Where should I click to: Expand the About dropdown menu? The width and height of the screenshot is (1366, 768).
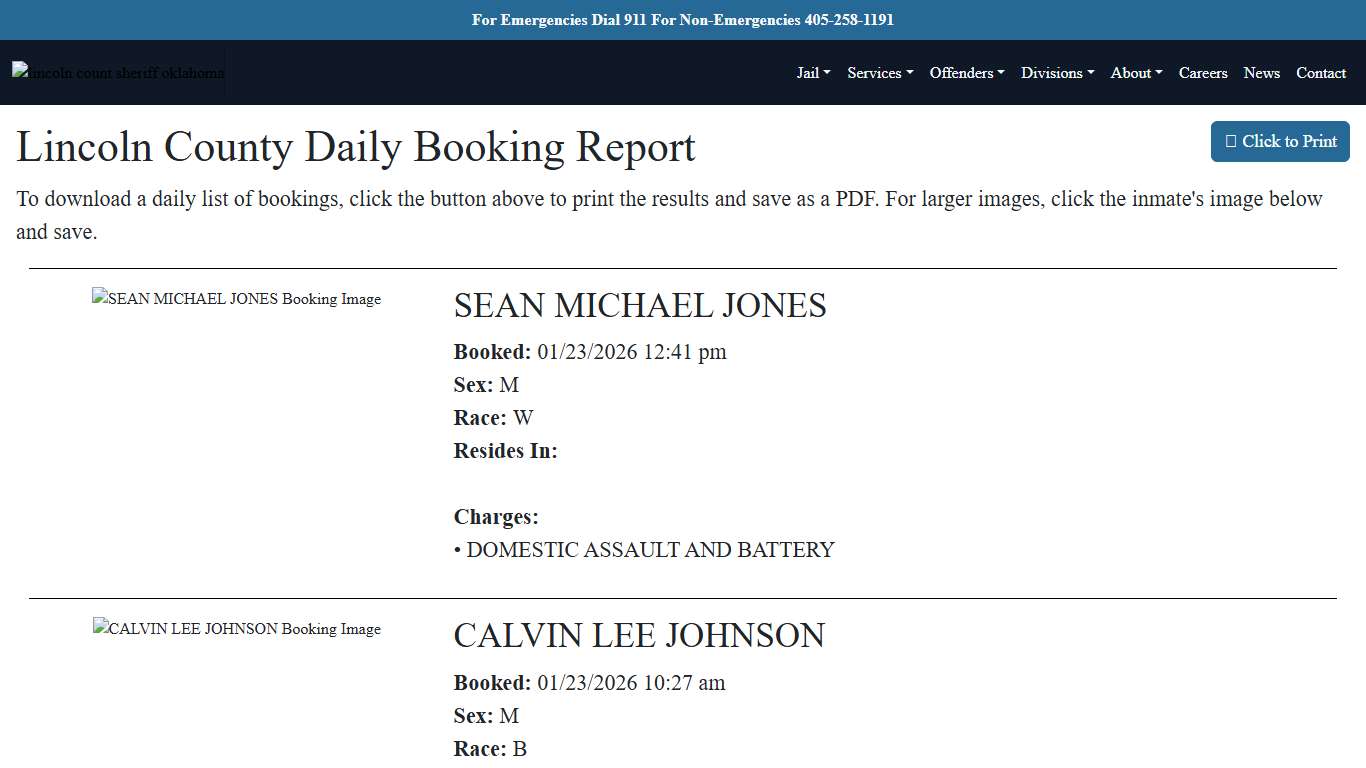coord(1135,72)
